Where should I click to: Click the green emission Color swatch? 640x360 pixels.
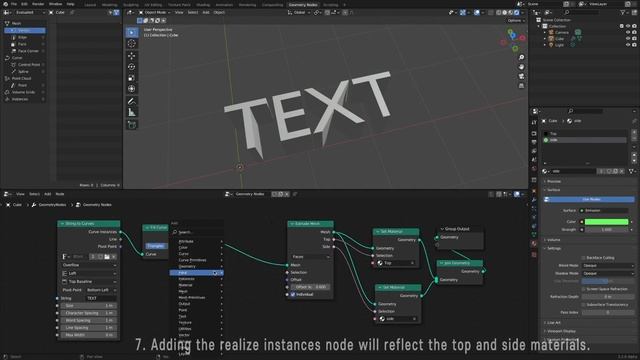point(606,222)
